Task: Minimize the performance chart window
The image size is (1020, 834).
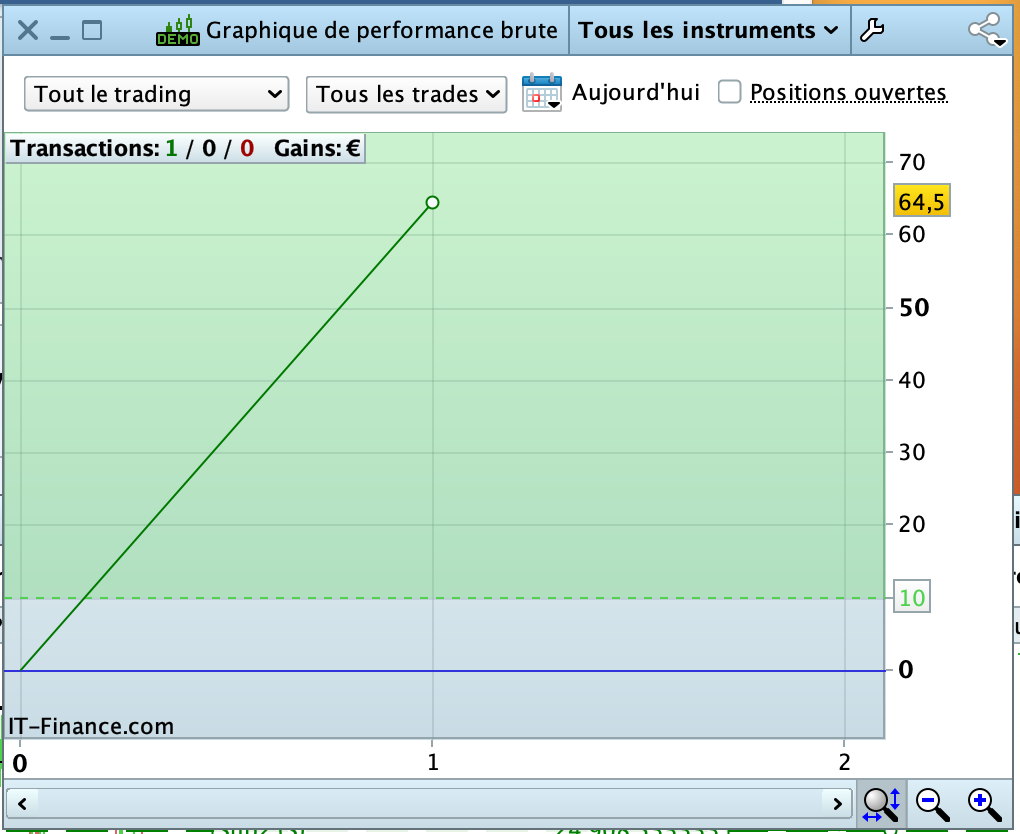Action: click(x=60, y=36)
